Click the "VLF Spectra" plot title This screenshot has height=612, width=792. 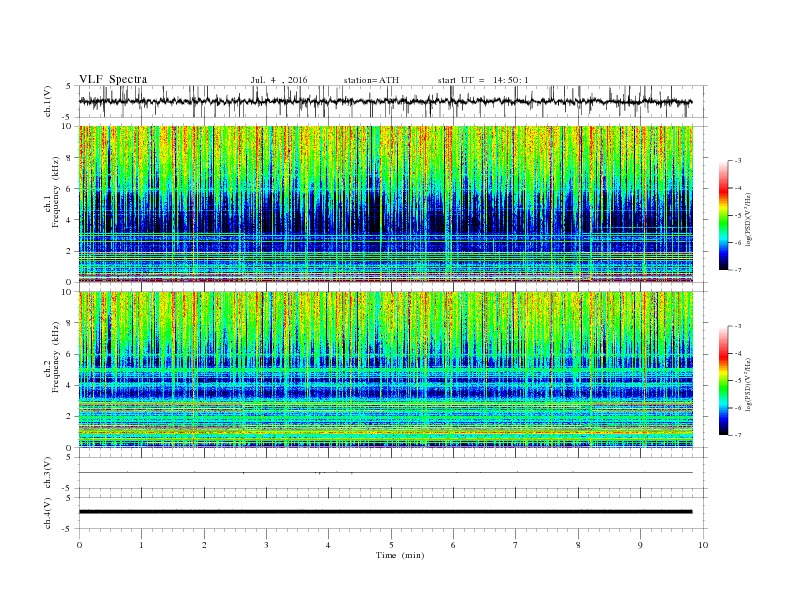point(113,79)
